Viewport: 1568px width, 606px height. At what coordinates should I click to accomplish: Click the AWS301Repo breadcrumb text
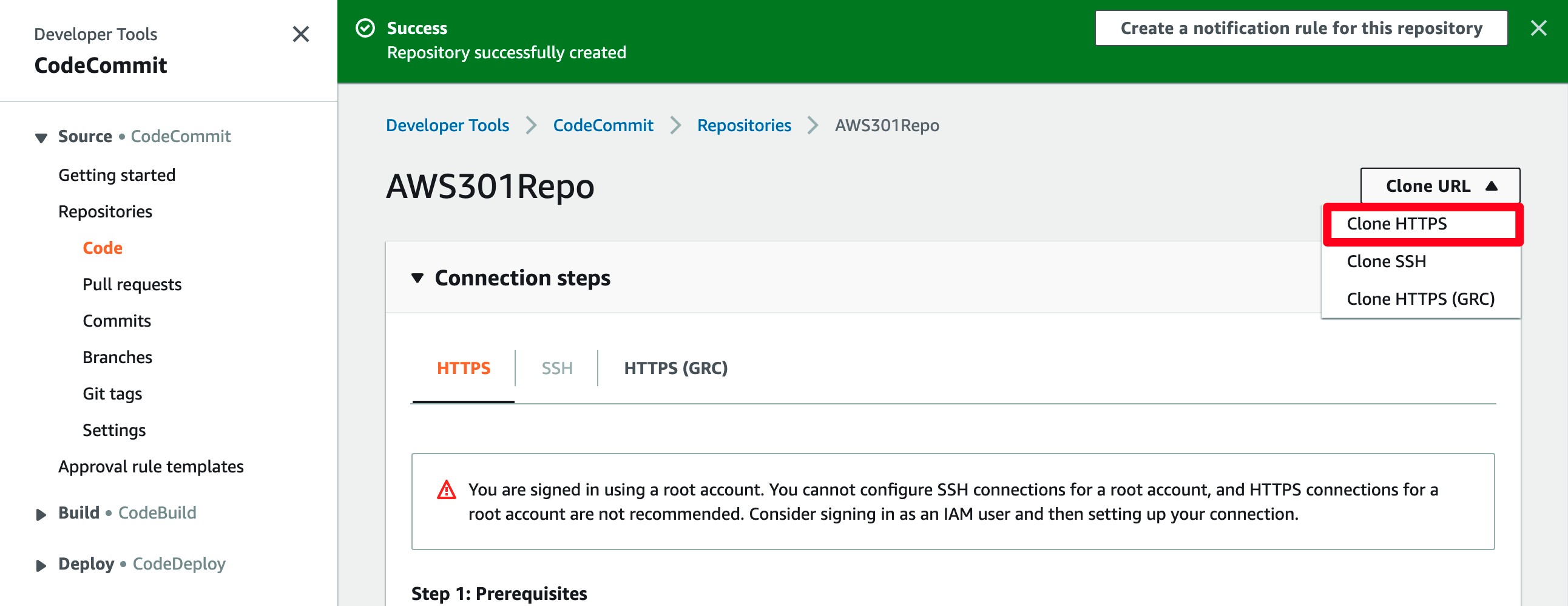887,126
